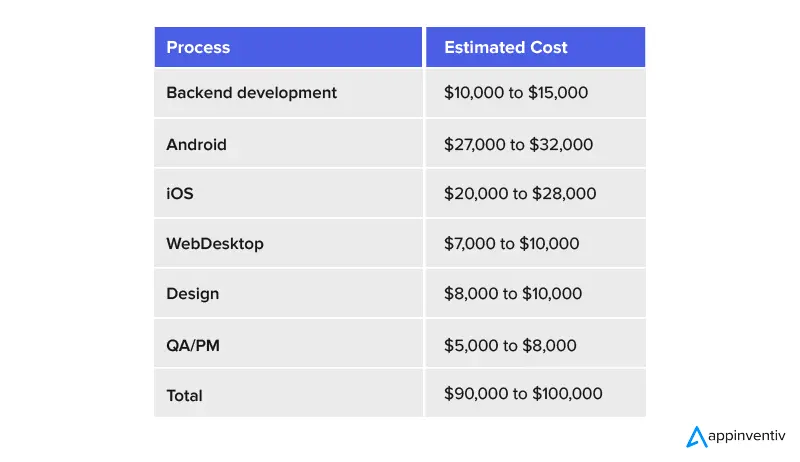Image resolution: width=800 pixels, height=462 pixels.
Task: Select the $5,000 to $8,000 cost cell
Action: pos(510,345)
